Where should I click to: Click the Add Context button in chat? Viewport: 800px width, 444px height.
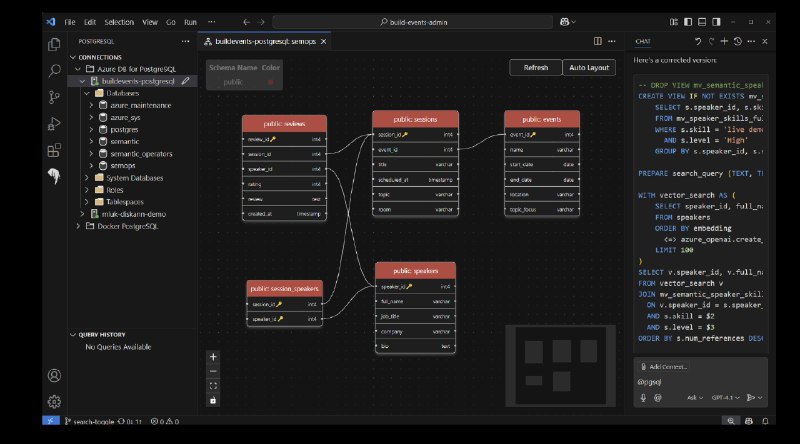click(x=663, y=366)
